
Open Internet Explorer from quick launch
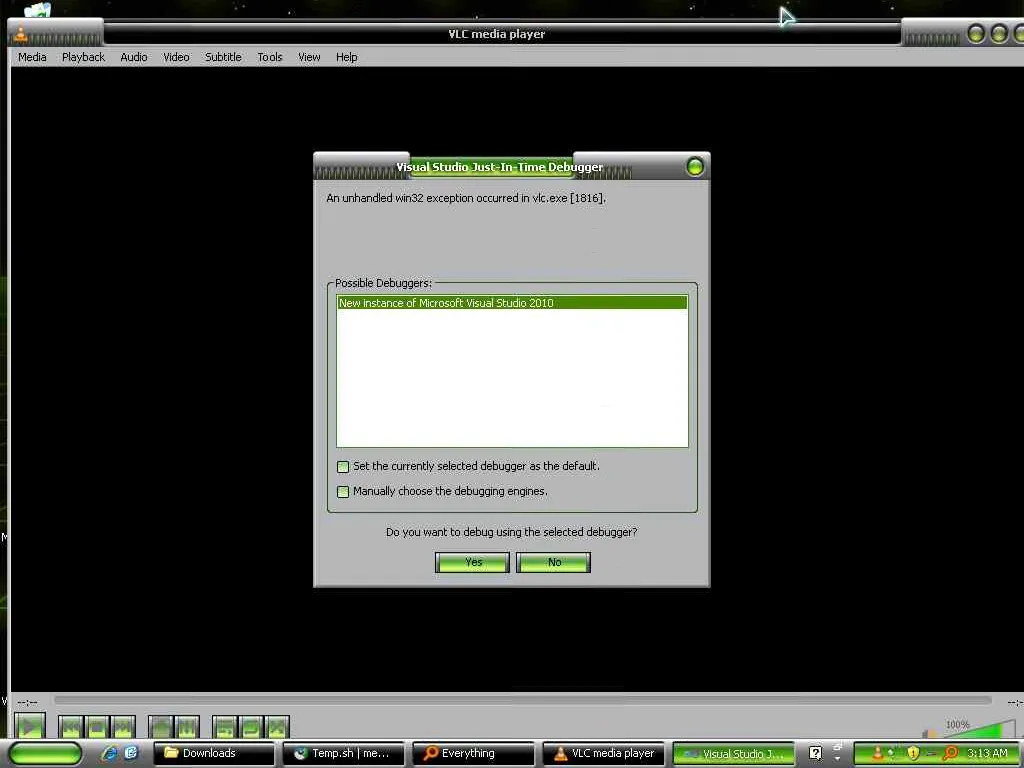coord(110,753)
